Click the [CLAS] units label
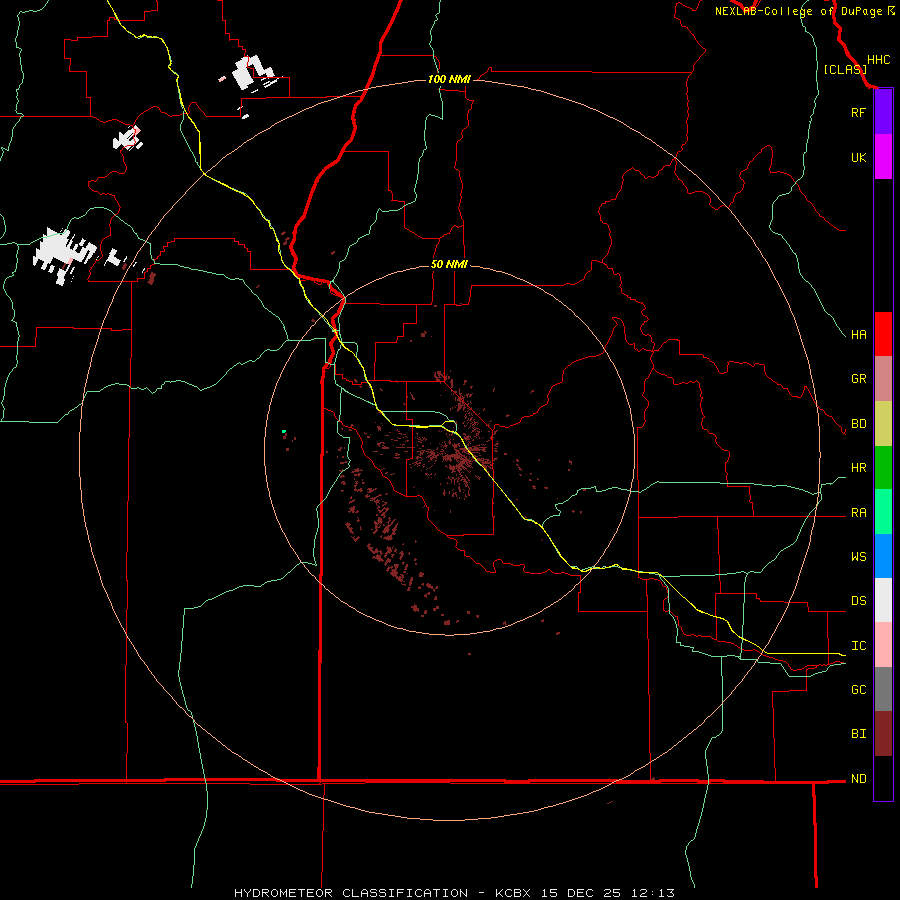Screen dimensions: 900x900 click(845, 70)
